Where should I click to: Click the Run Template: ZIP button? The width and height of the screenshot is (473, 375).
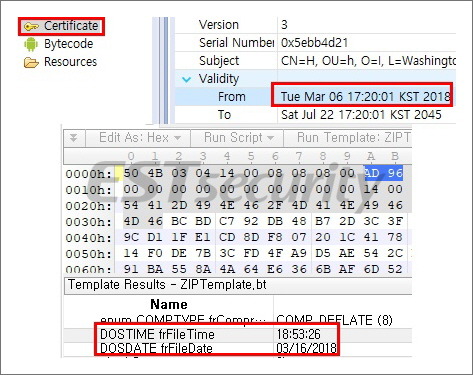pyautogui.click(x=353, y=138)
